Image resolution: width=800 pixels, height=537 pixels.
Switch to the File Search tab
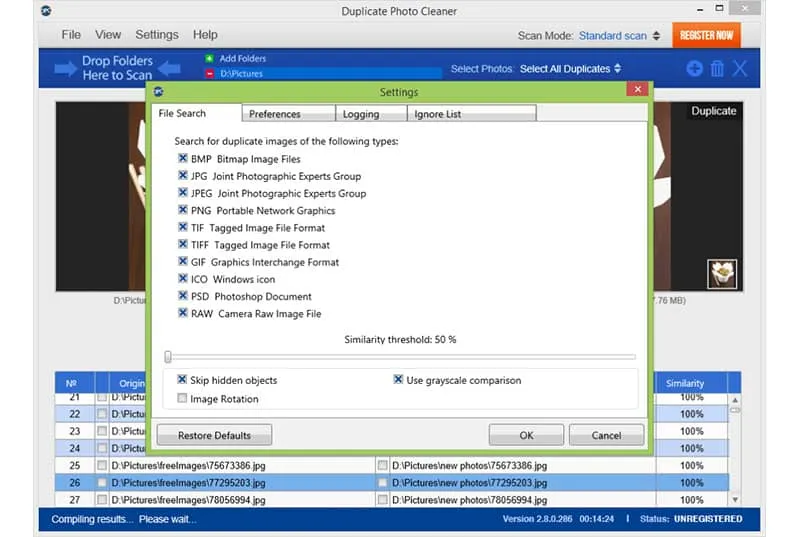coord(196,113)
